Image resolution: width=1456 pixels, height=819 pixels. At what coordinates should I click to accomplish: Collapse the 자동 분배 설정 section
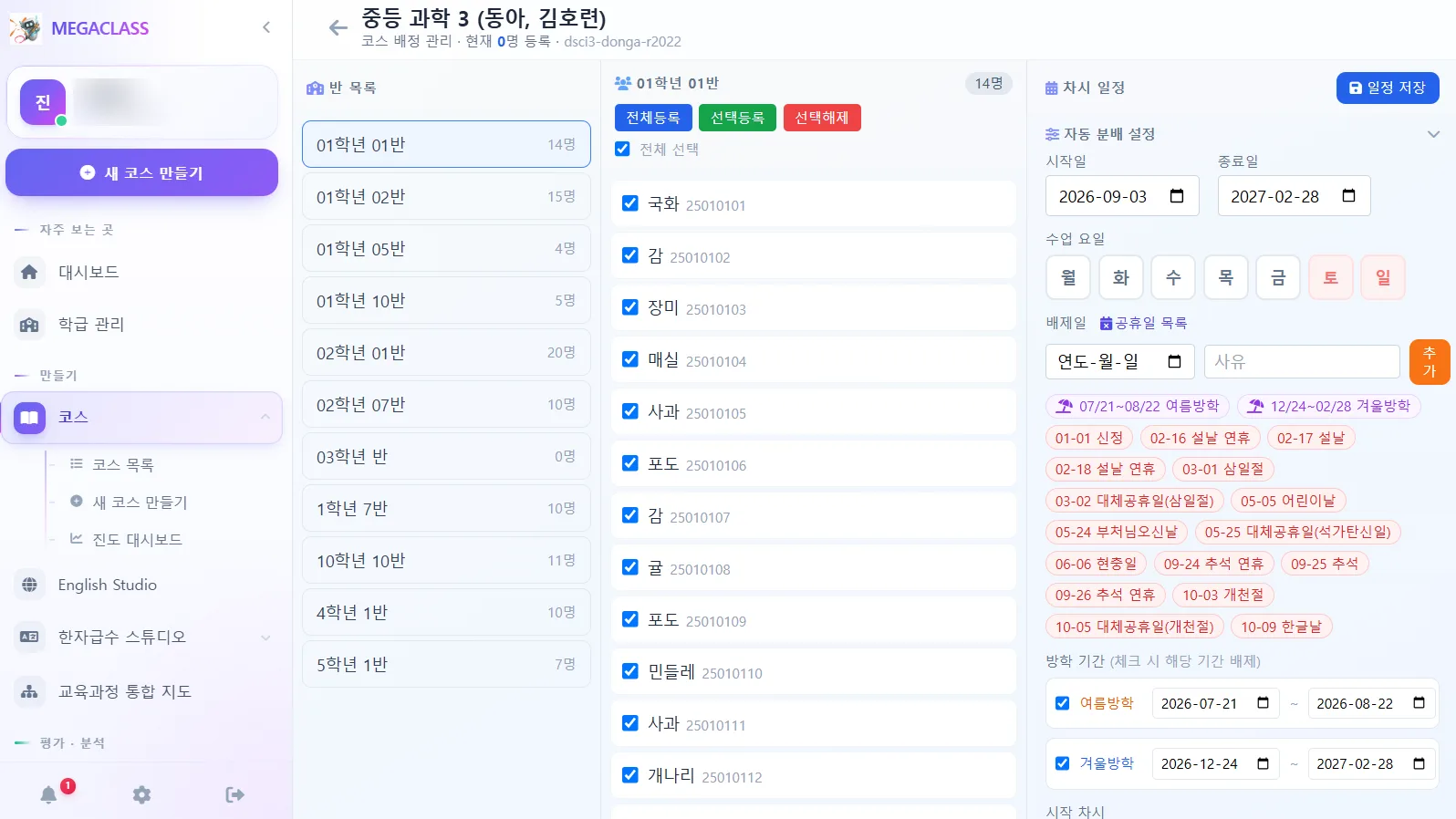coord(1433,134)
